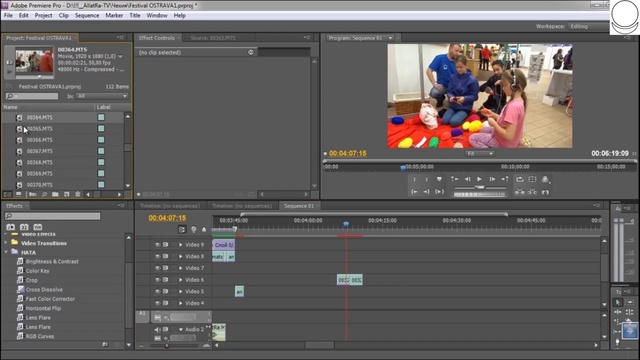Toggle Loop playback in Program monitor
The height and width of the screenshot is (360, 640).
[520, 179]
